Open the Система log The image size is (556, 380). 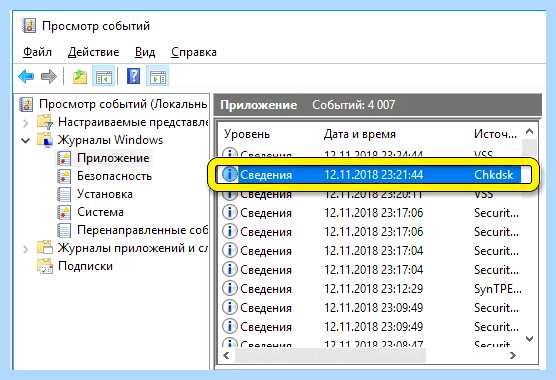coord(100,212)
